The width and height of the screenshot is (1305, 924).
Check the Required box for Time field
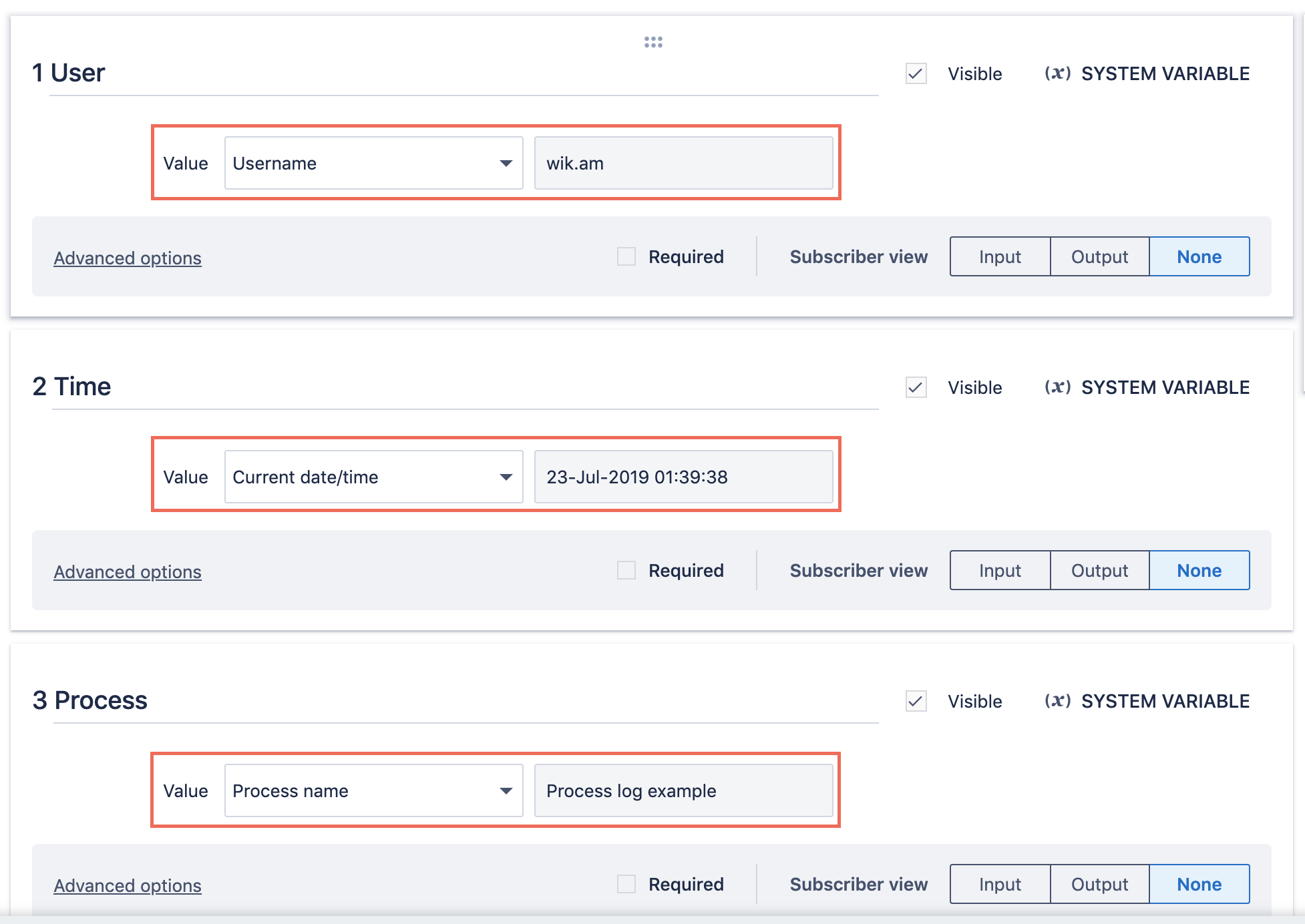point(626,570)
